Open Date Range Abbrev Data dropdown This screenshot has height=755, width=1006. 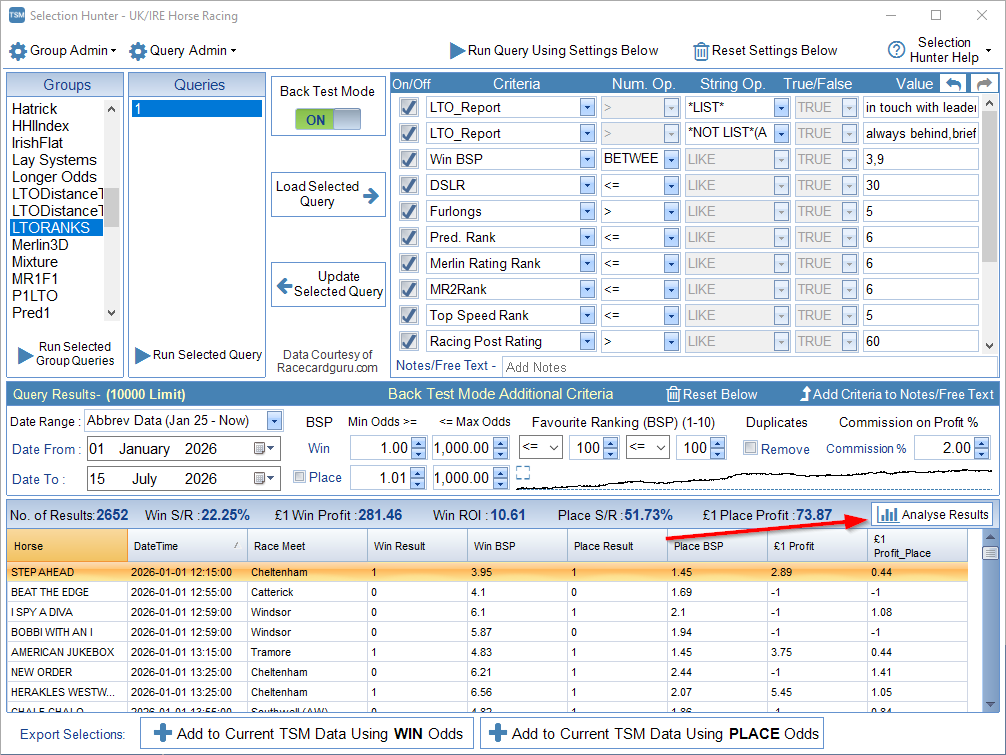pyautogui.click(x=274, y=421)
